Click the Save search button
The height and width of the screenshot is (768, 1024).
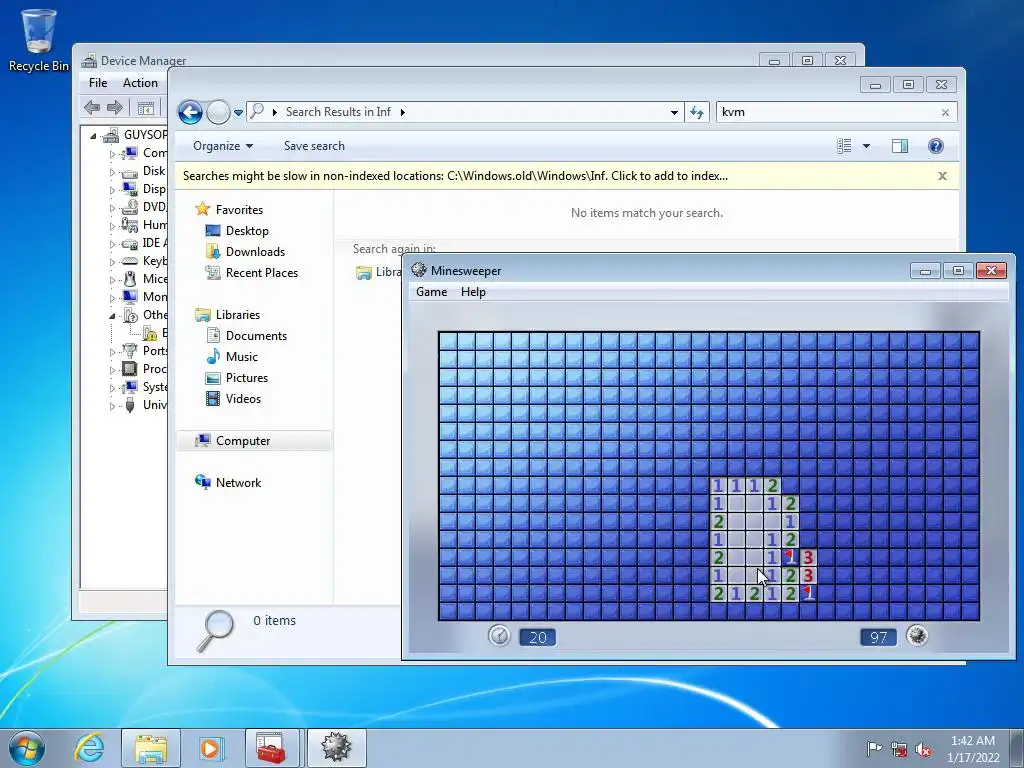pos(314,146)
